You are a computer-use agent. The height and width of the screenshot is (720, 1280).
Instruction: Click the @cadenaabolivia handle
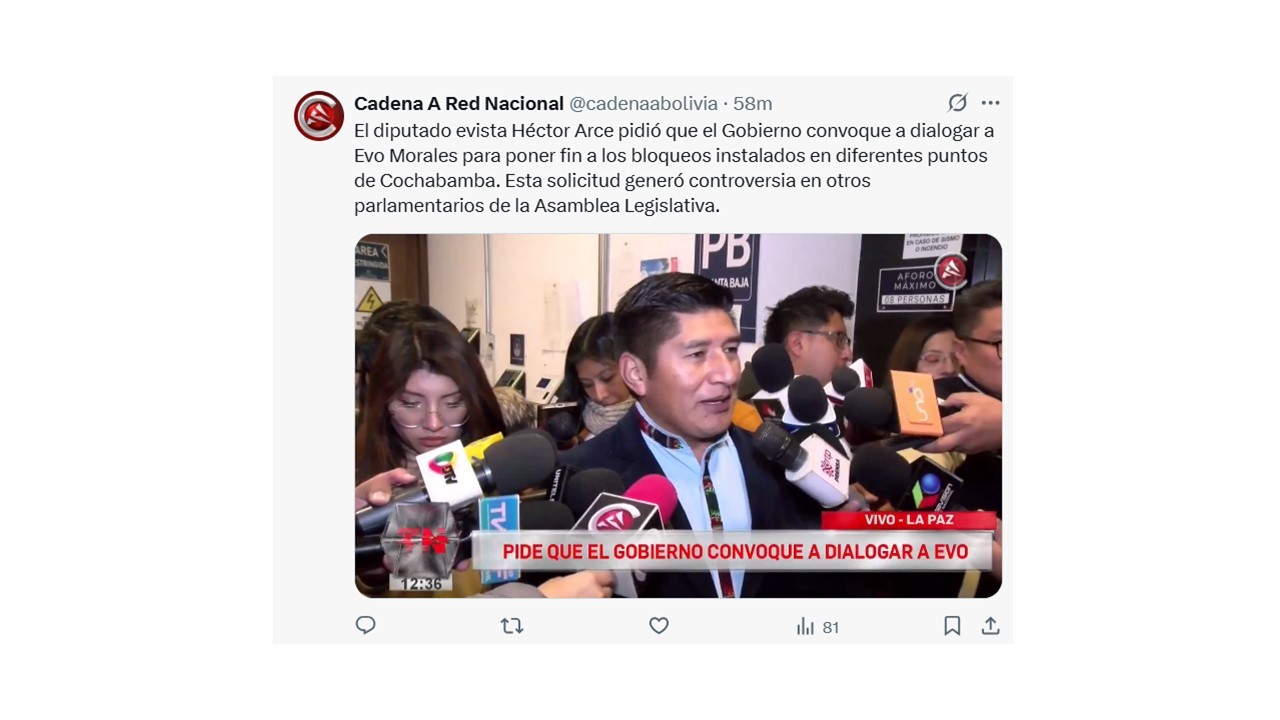point(643,104)
